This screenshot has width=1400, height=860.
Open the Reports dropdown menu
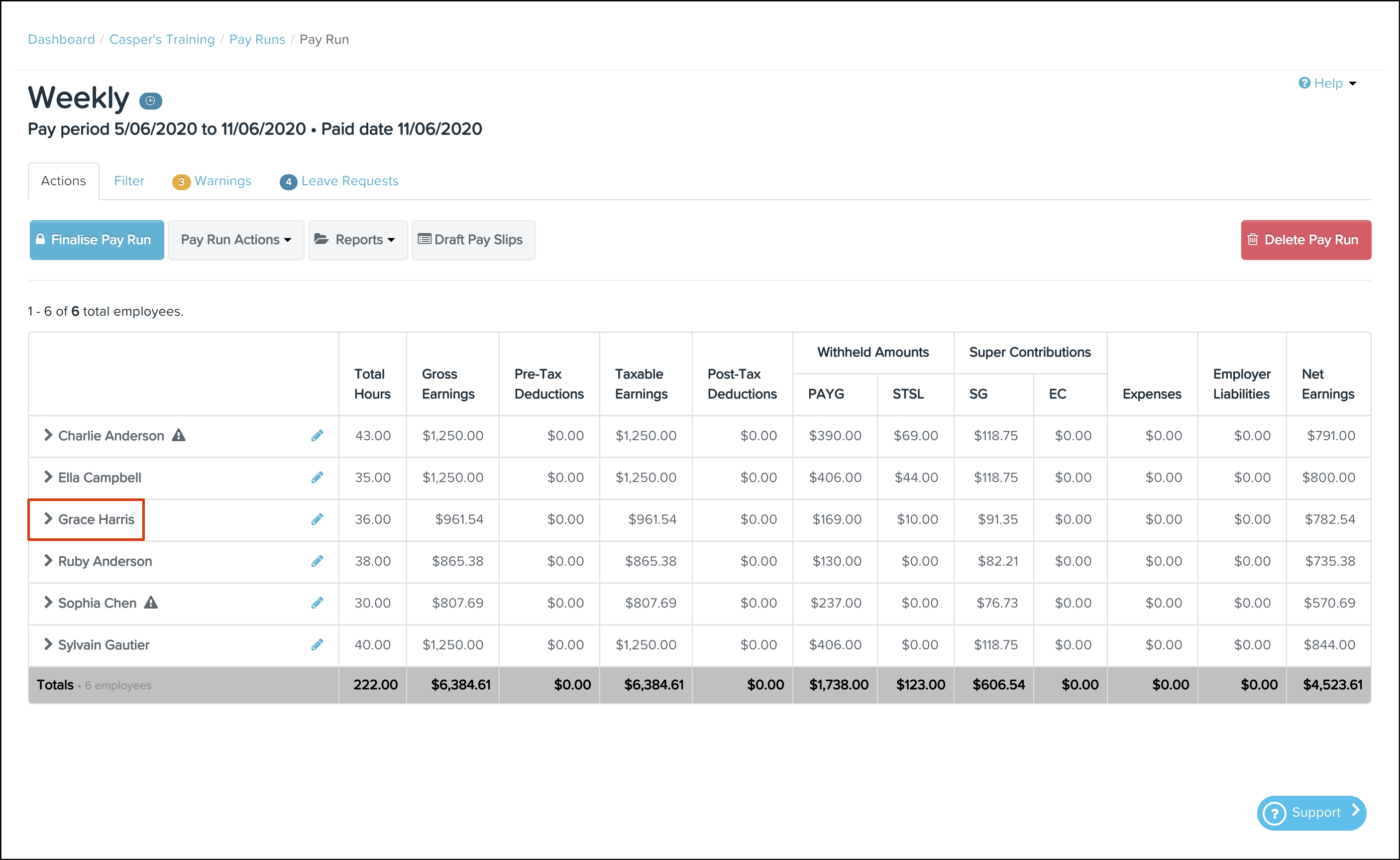(357, 240)
